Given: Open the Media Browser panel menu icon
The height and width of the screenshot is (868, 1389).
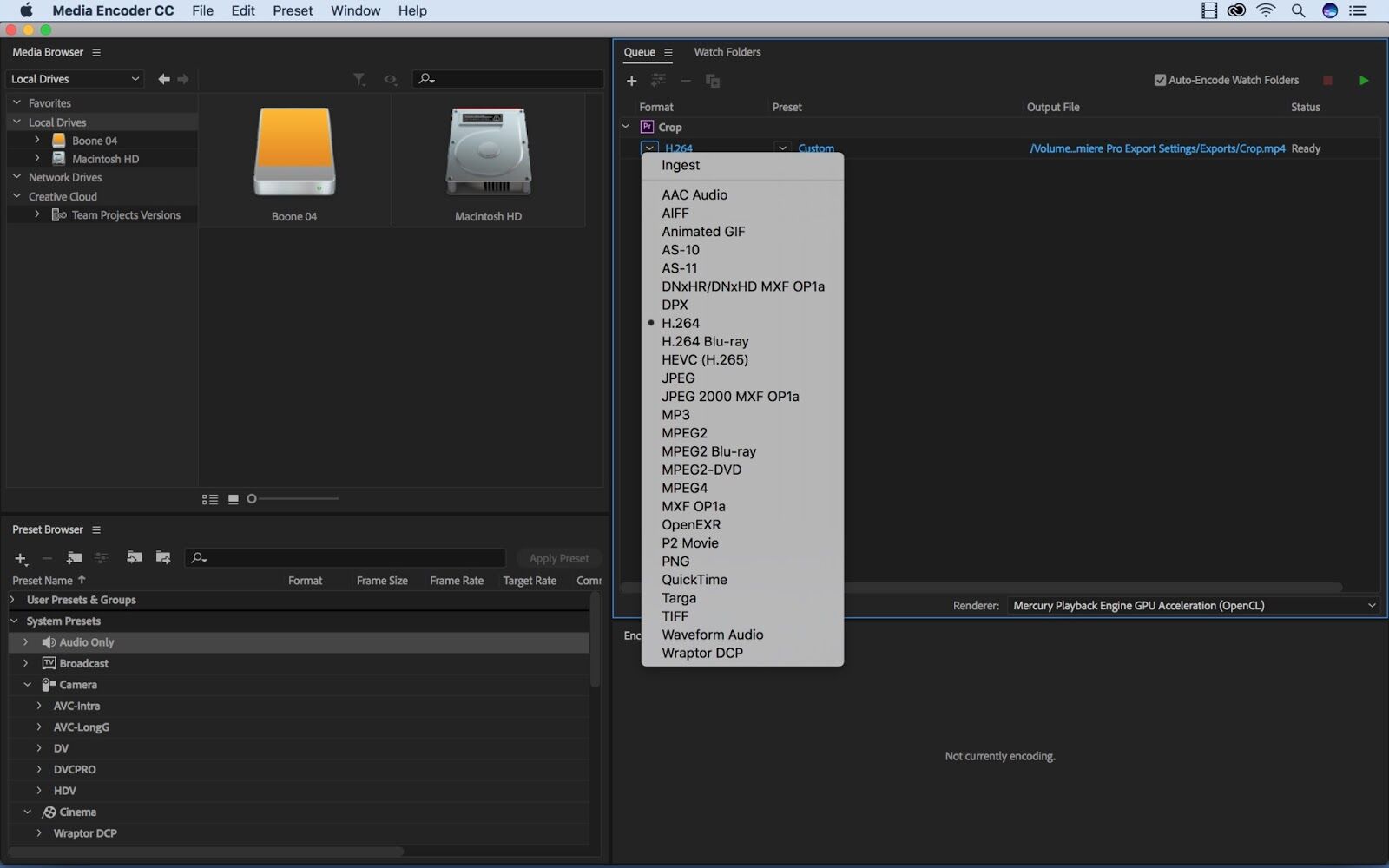Looking at the screenshot, I should pyautogui.click(x=96, y=52).
